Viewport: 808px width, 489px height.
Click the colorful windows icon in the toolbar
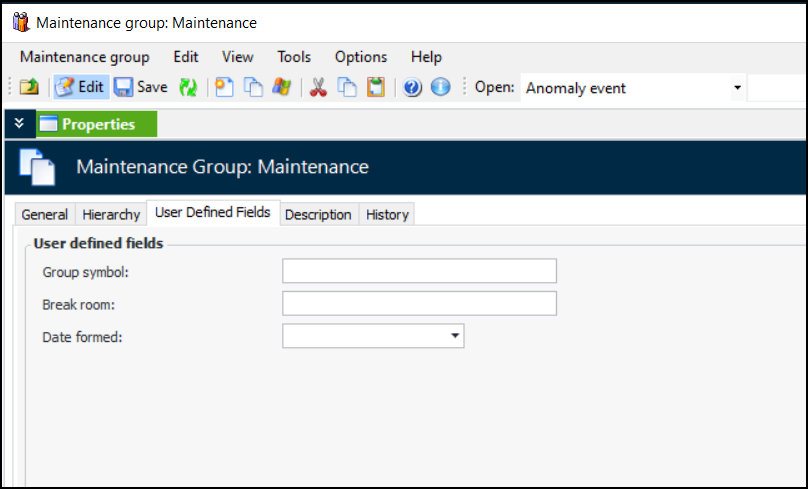pyautogui.click(x=282, y=88)
